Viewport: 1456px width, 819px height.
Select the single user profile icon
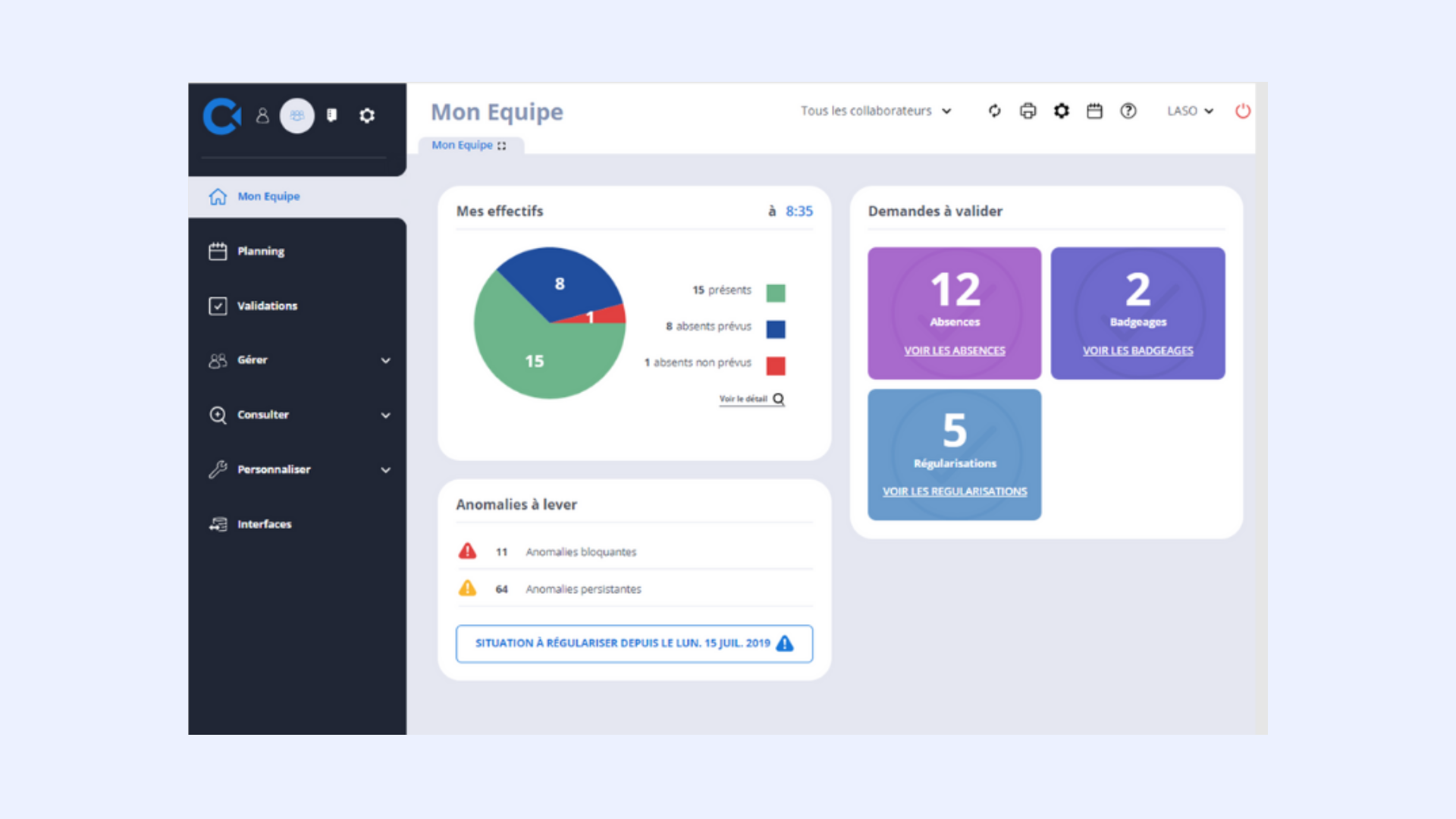(262, 115)
